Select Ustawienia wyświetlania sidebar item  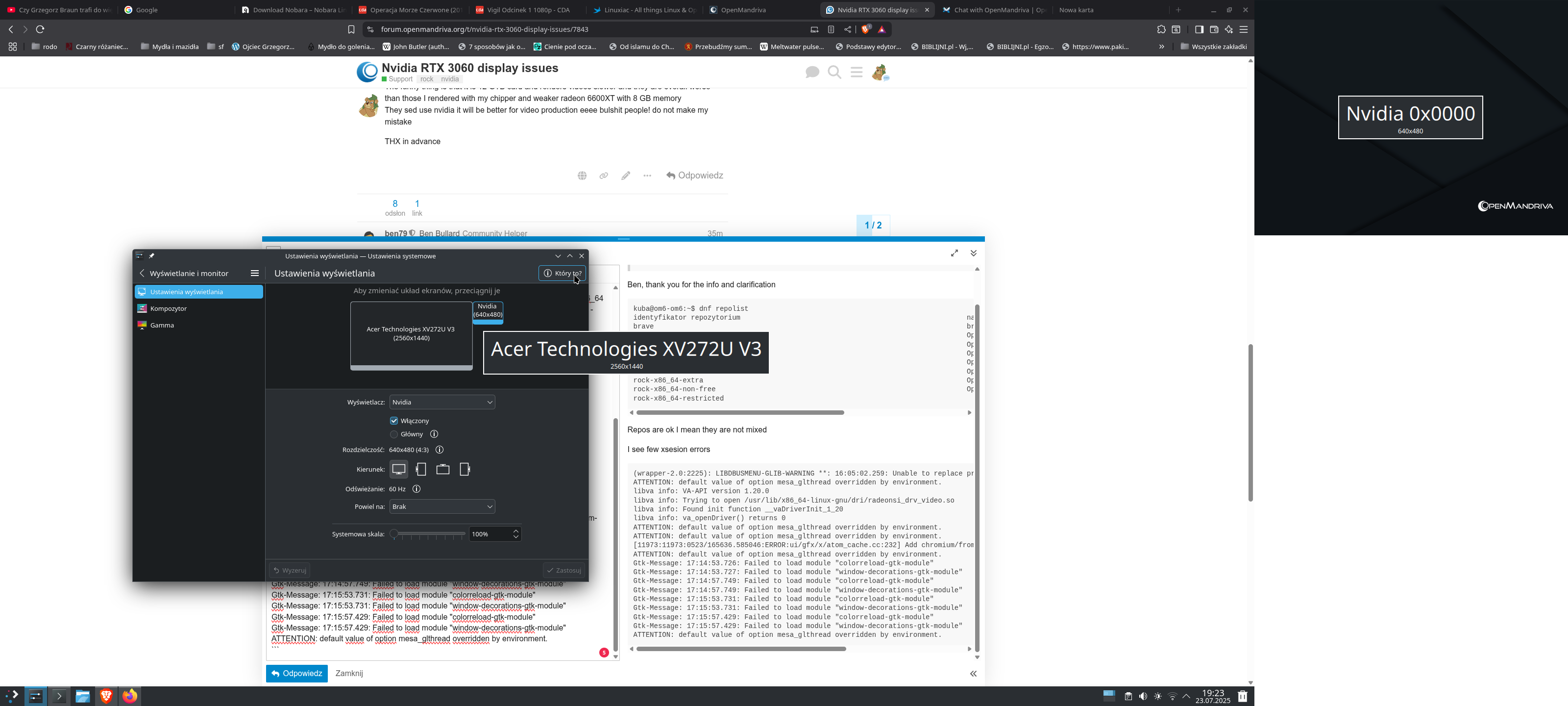click(198, 292)
